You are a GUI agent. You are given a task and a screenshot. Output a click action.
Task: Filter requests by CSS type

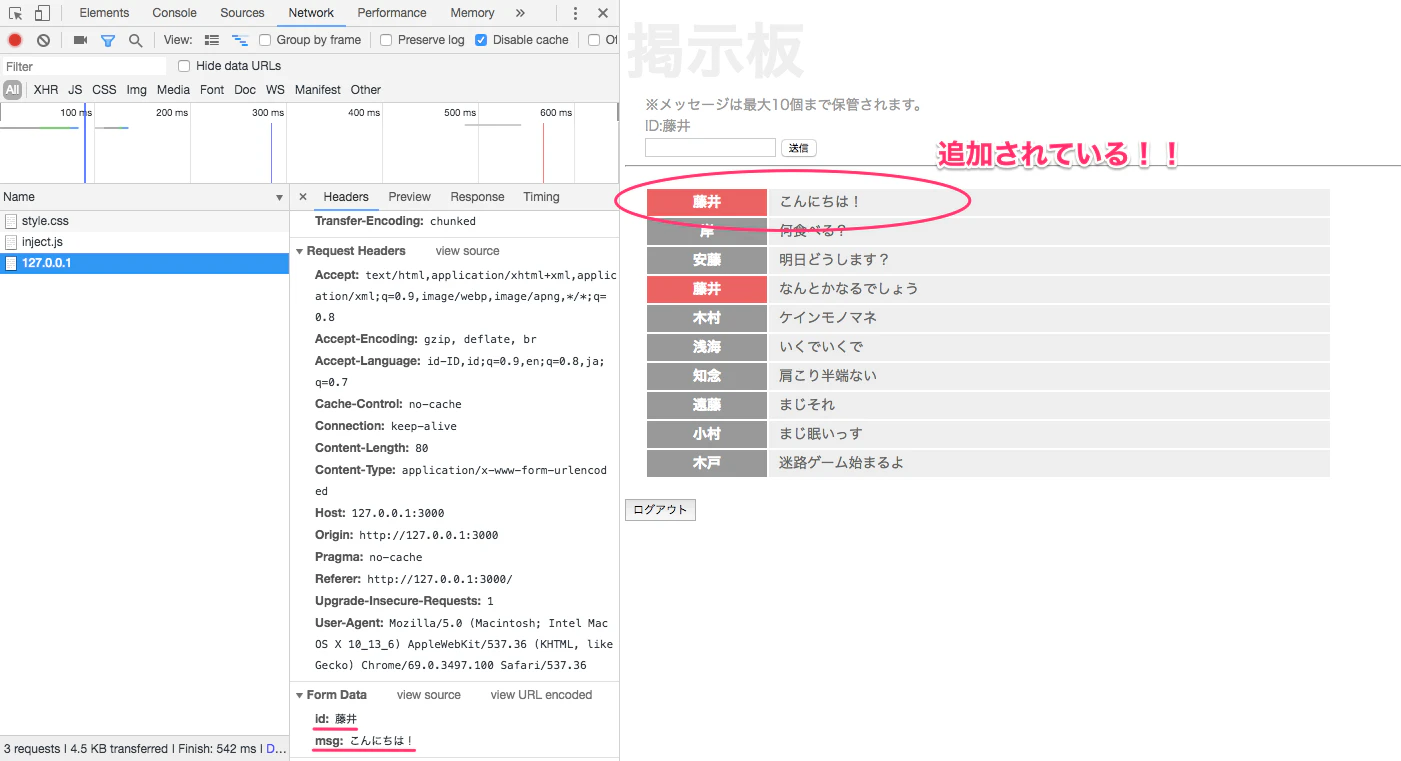(105, 90)
